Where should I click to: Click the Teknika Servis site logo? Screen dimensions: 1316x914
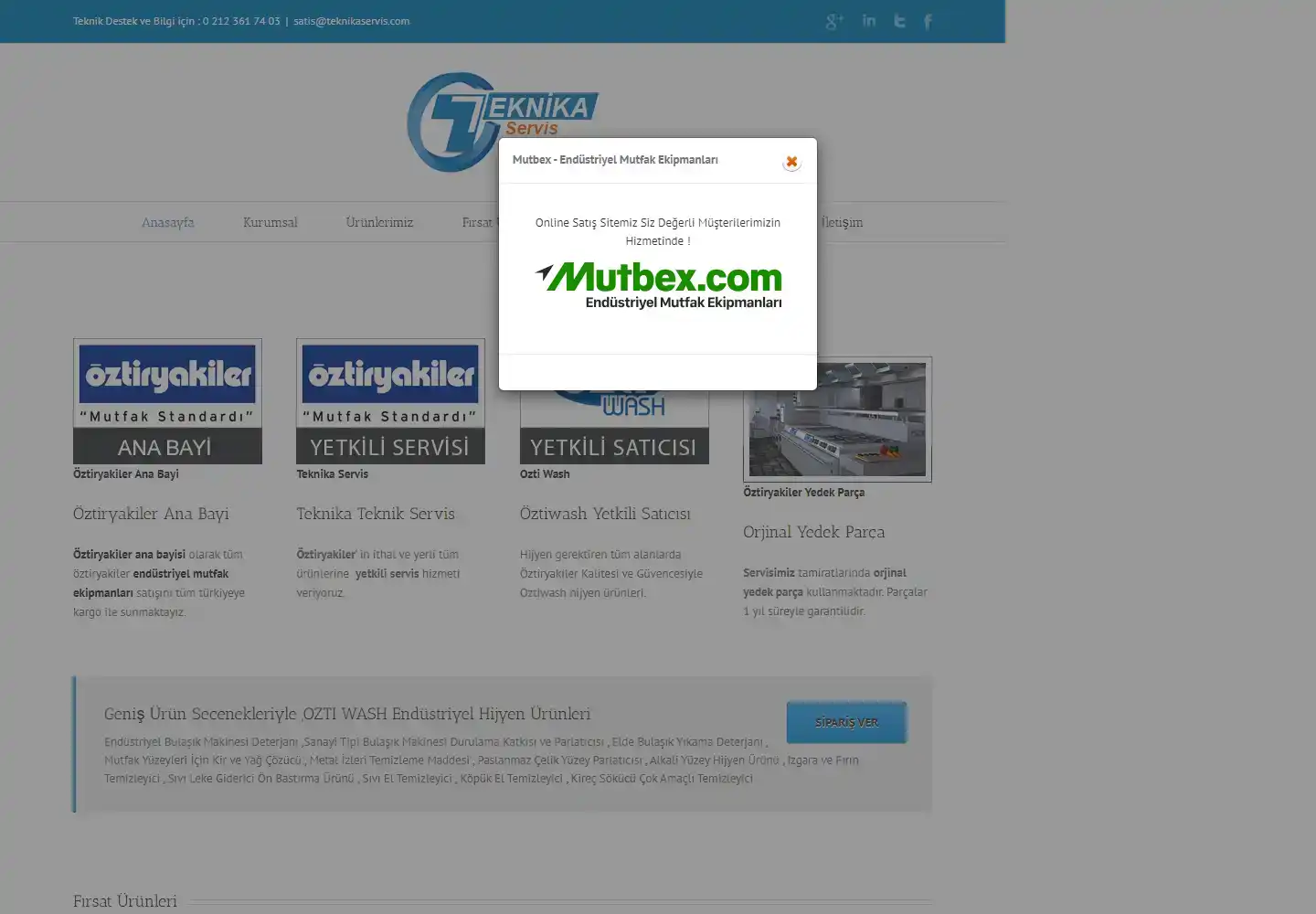click(503, 122)
